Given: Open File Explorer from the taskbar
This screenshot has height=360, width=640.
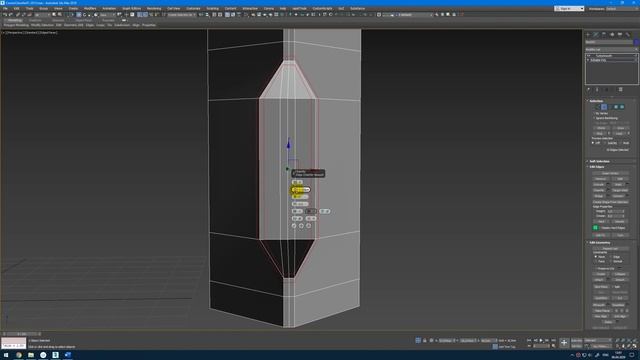Looking at the screenshot, I should 31,355.
